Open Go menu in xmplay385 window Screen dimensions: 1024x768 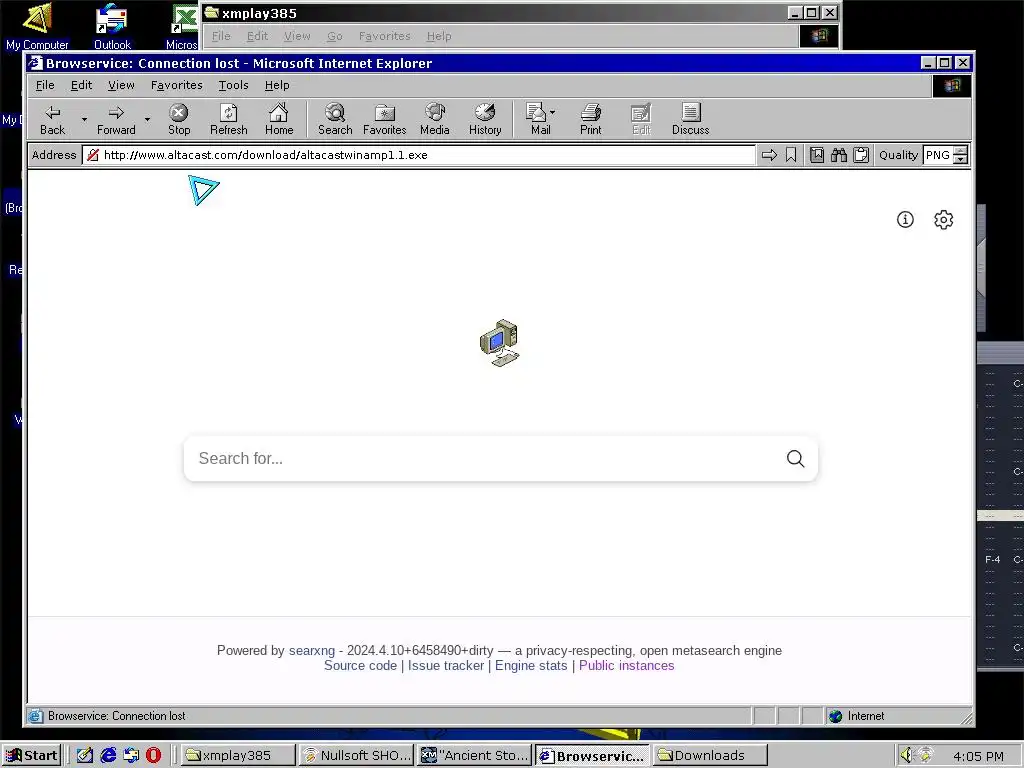334,36
